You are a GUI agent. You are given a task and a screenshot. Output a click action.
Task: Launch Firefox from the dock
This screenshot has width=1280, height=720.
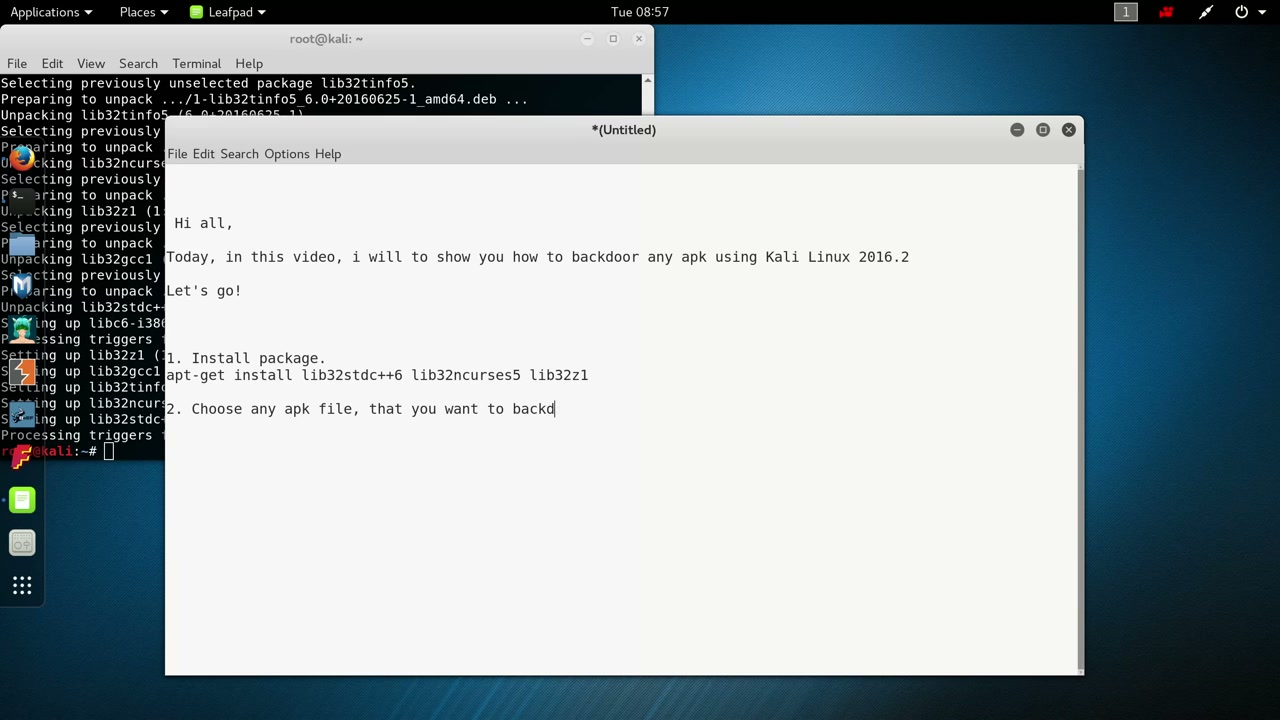tap(22, 158)
